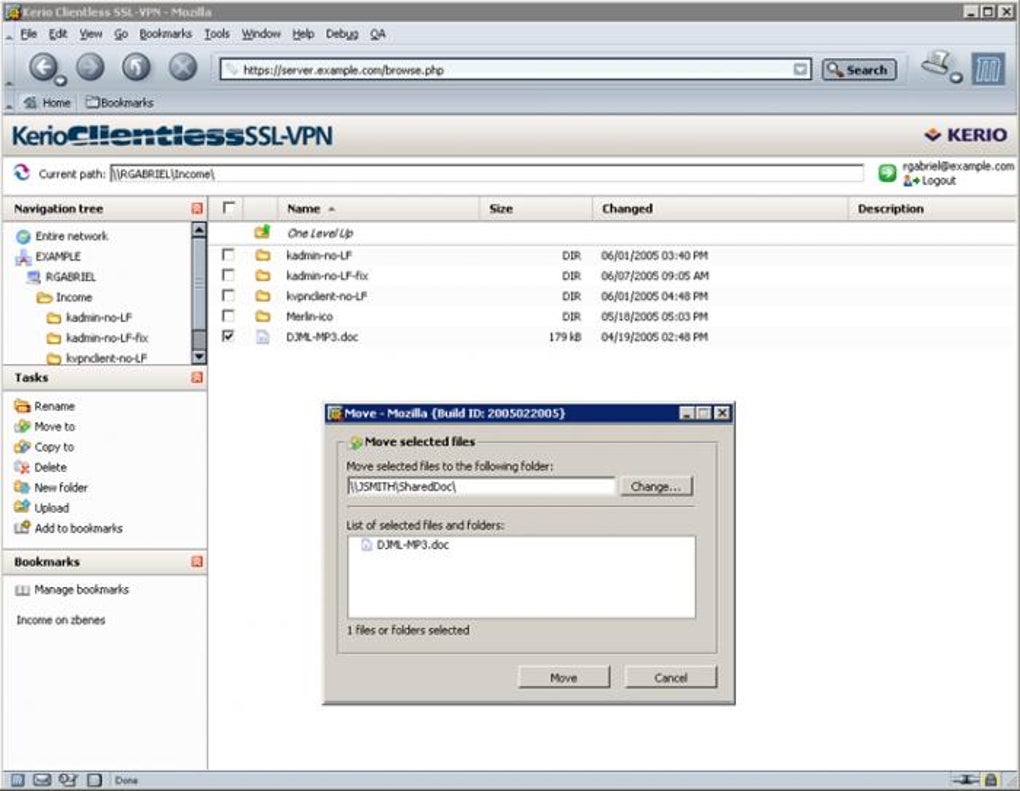
Task: Go back with the browser Back arrow
Action: [x=43, y=67]
